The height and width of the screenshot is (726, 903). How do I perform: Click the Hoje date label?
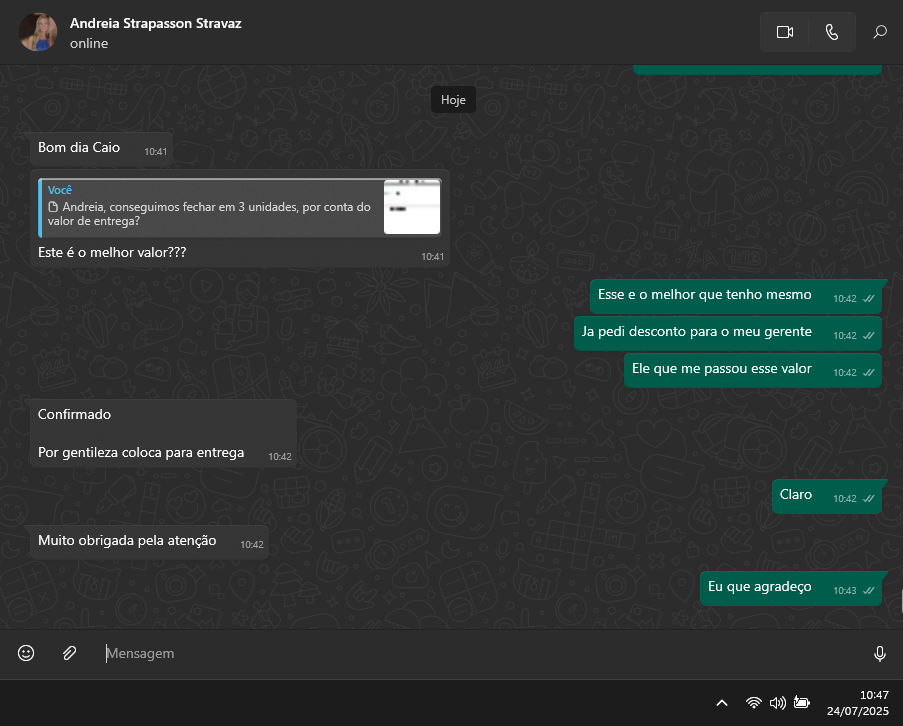453,100
